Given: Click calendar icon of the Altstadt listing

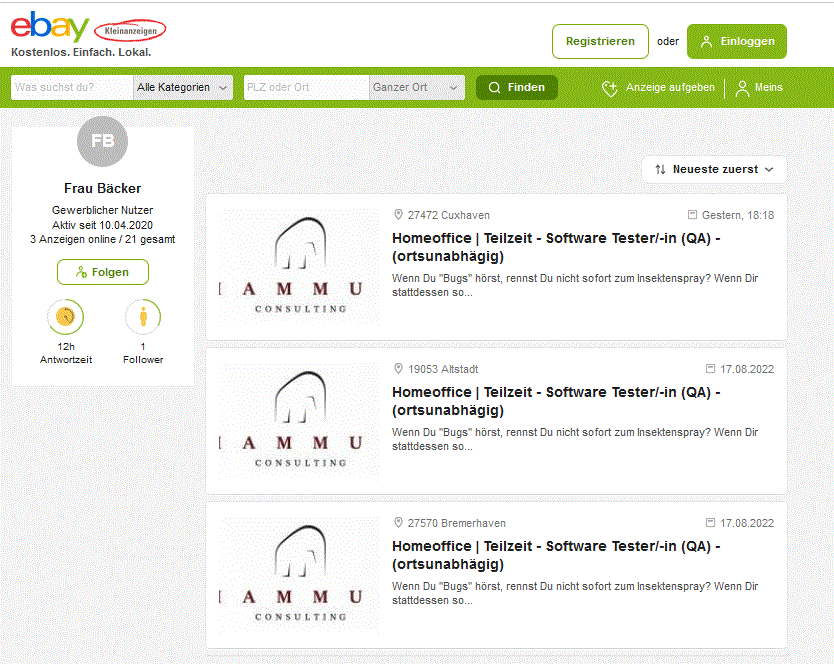Looking at the screenshot, I should click(711, 368).
